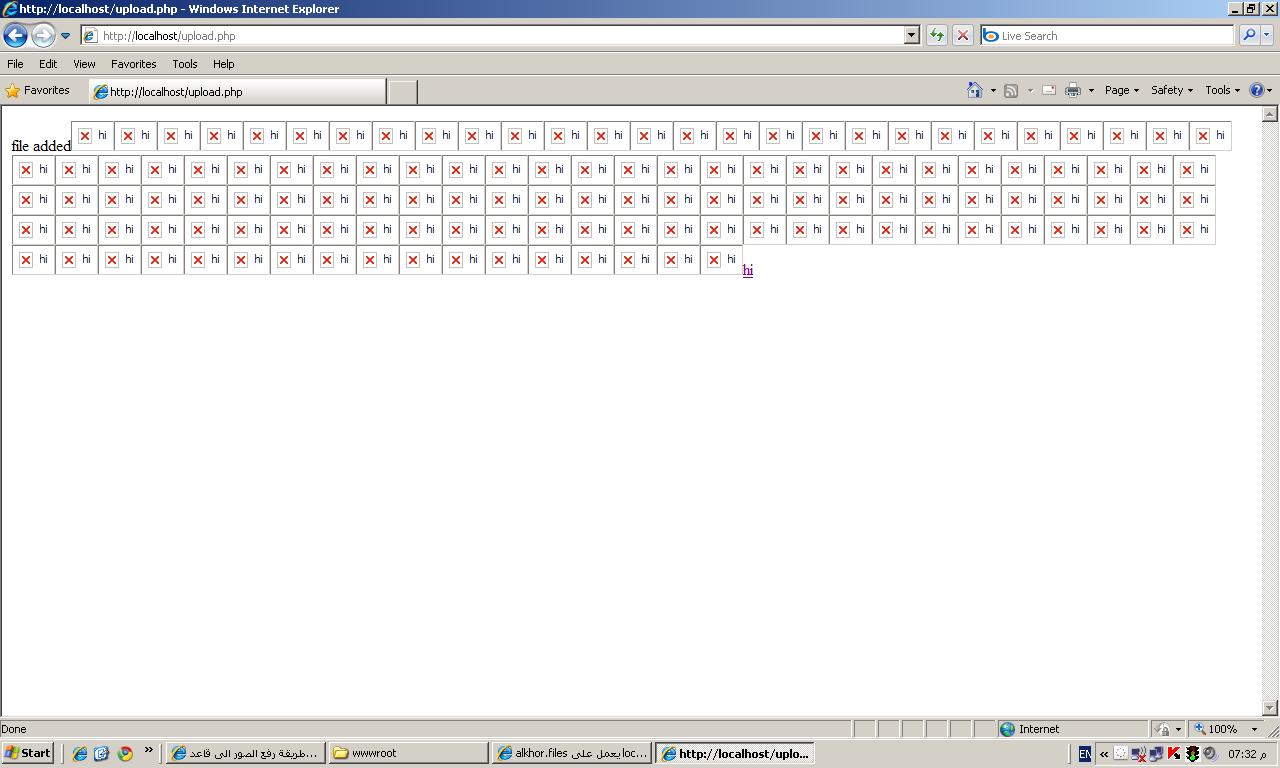This screenshot has width=1280, height=768.
Task: Open the Safety dropdown menu
Action: coord(1171,90)
